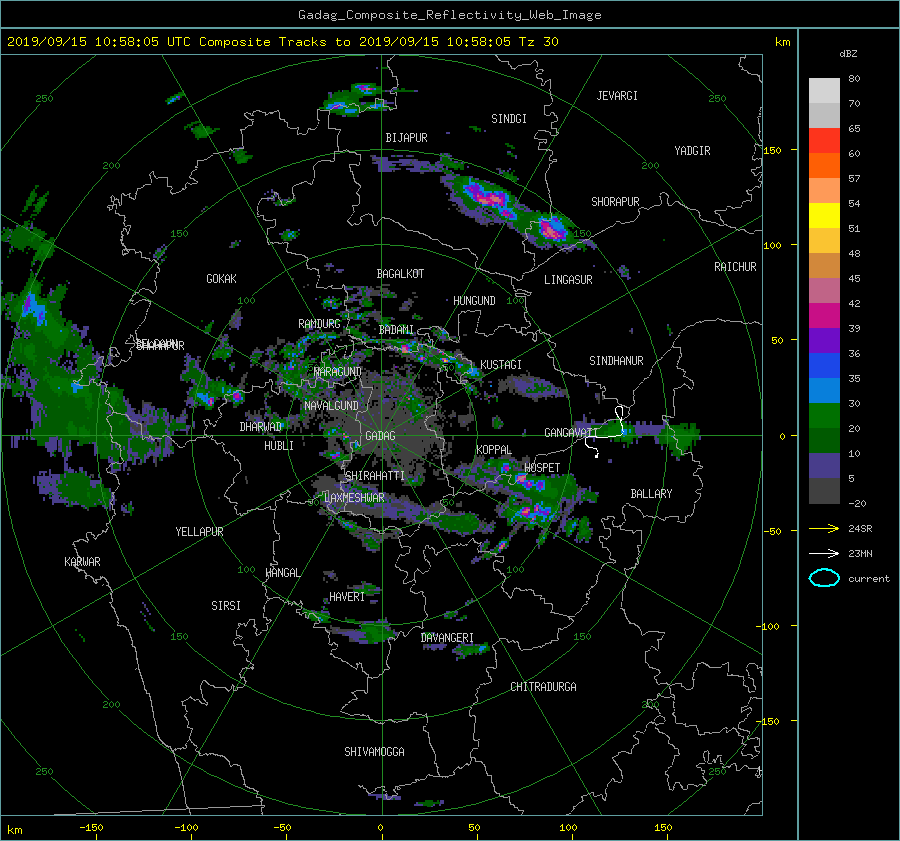Click the HAVERI label
This screenshot has width=900, height=841.
point(347,597)
